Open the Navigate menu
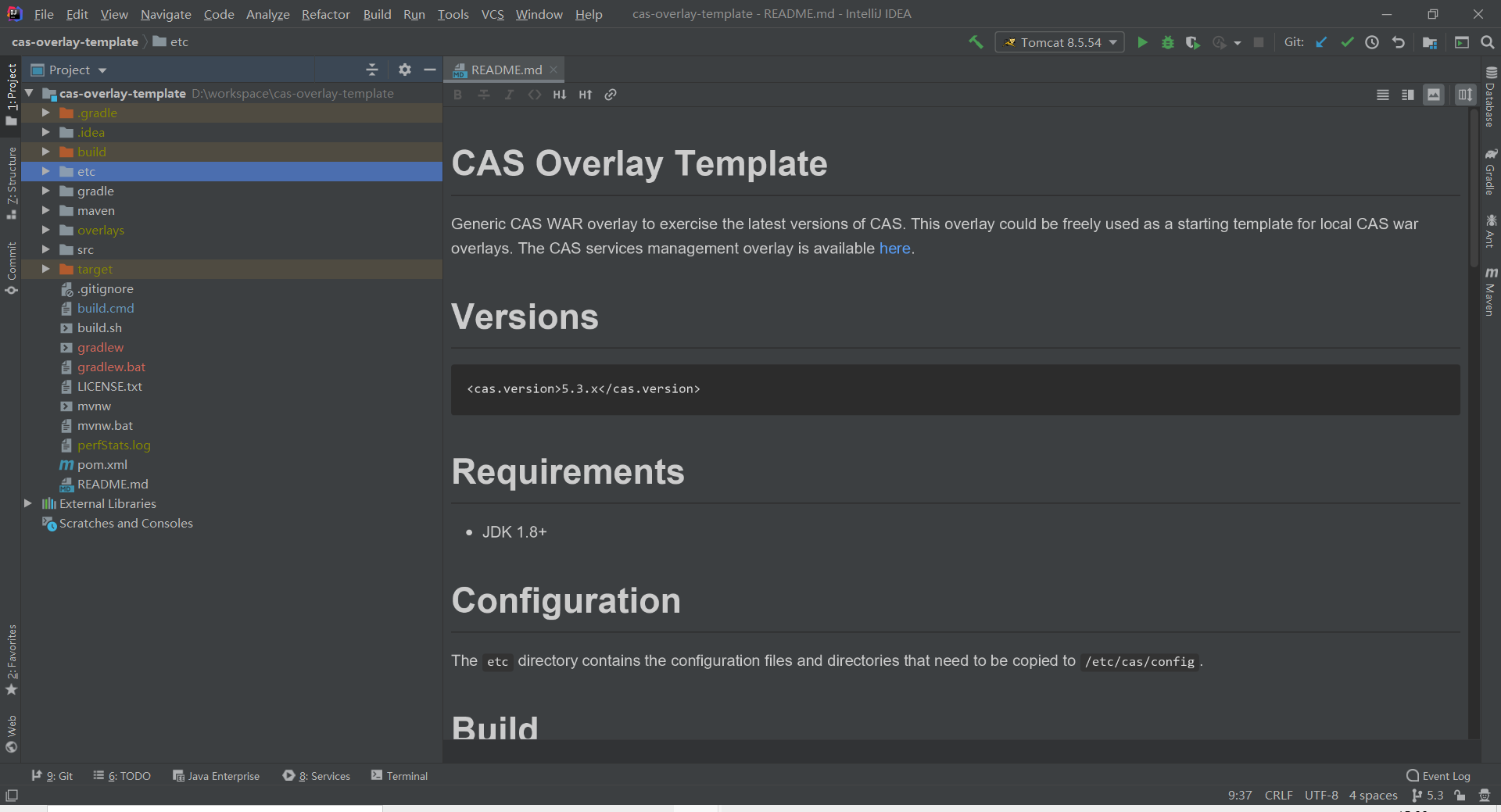Screen dimensions: 1501x812 tap(166, 14)
